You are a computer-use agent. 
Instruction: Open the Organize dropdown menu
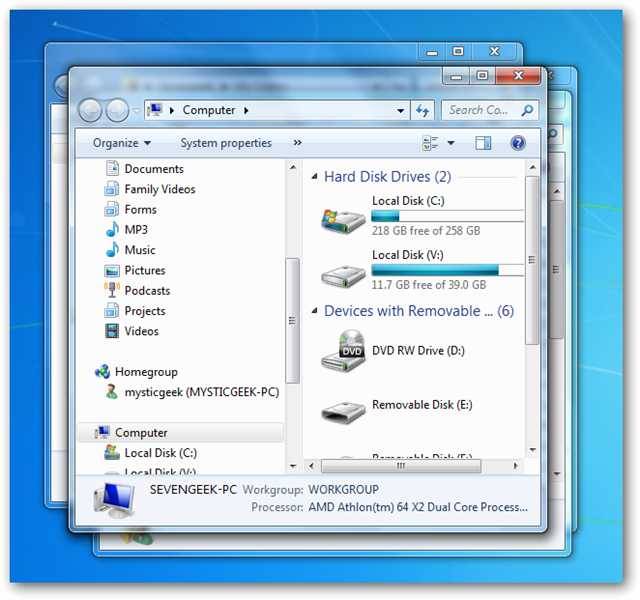(x=122, y=143)
